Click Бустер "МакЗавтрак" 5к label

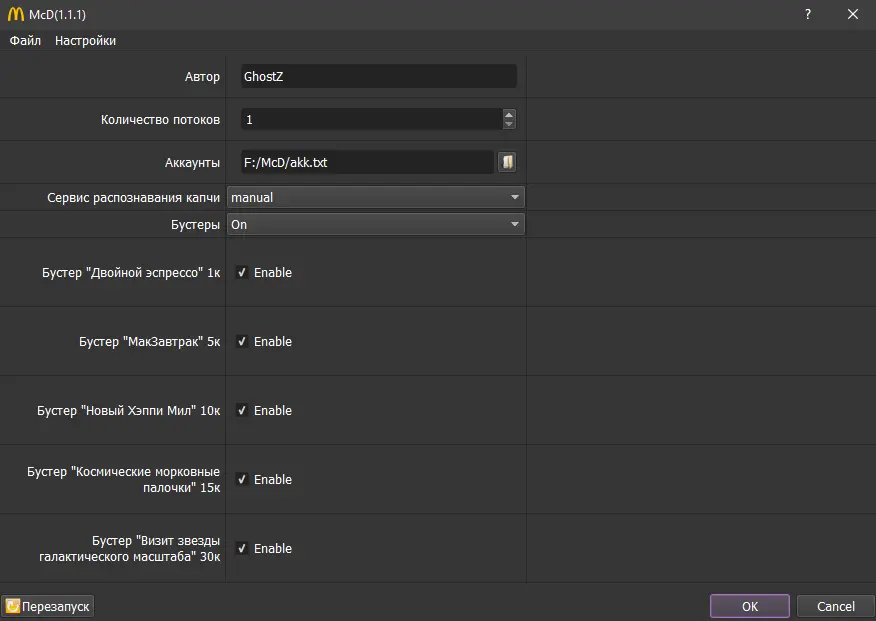click(x=150, y=341)
